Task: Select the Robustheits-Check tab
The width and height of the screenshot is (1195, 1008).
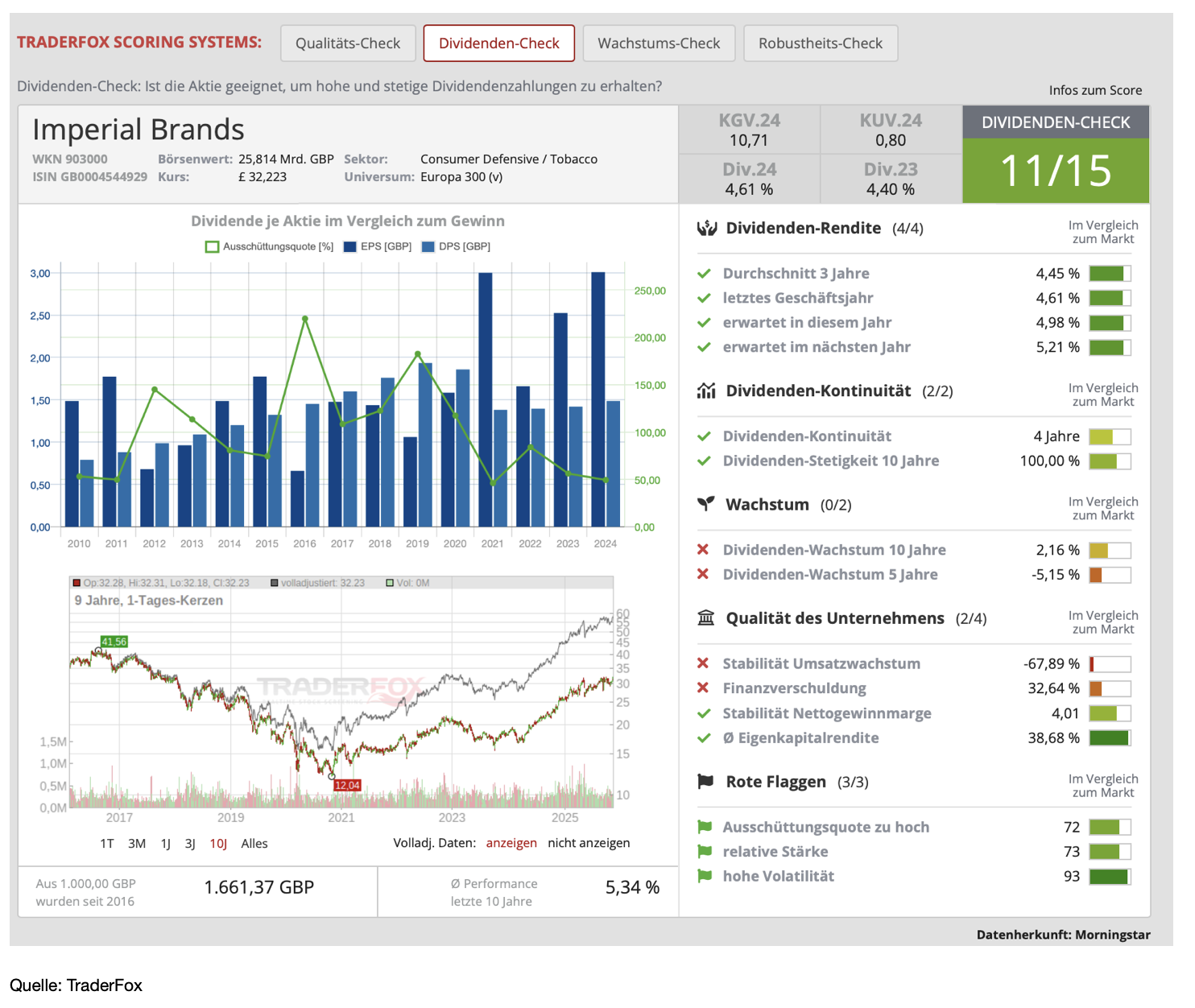Action: point(820,43)
